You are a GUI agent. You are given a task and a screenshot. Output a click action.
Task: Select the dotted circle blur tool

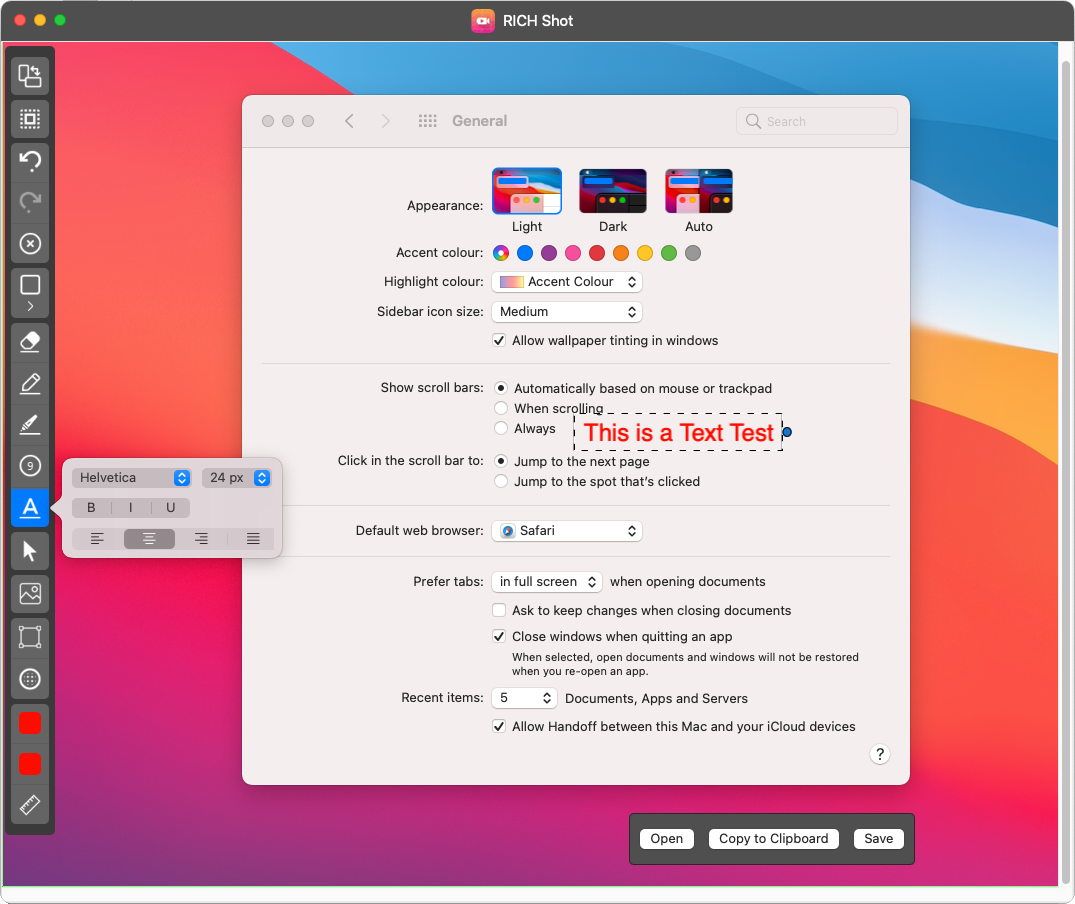click(x=29, y=679)
